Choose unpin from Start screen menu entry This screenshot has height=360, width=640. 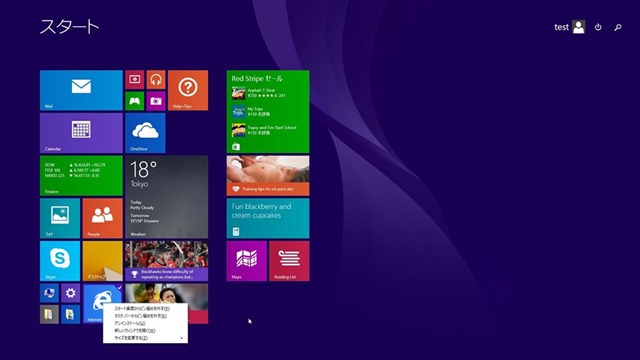click(x=145, y=309)
